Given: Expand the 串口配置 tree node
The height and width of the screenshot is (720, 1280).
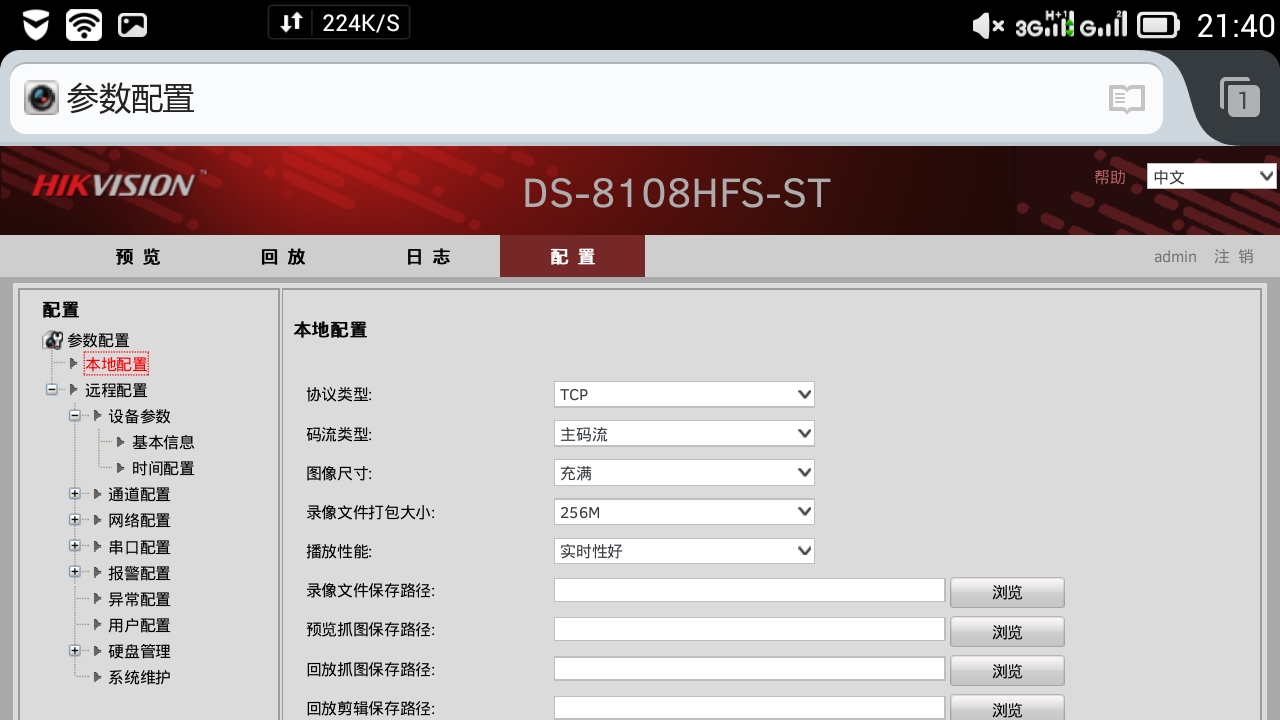Looking at the screenshot, I should click(74, 546).
